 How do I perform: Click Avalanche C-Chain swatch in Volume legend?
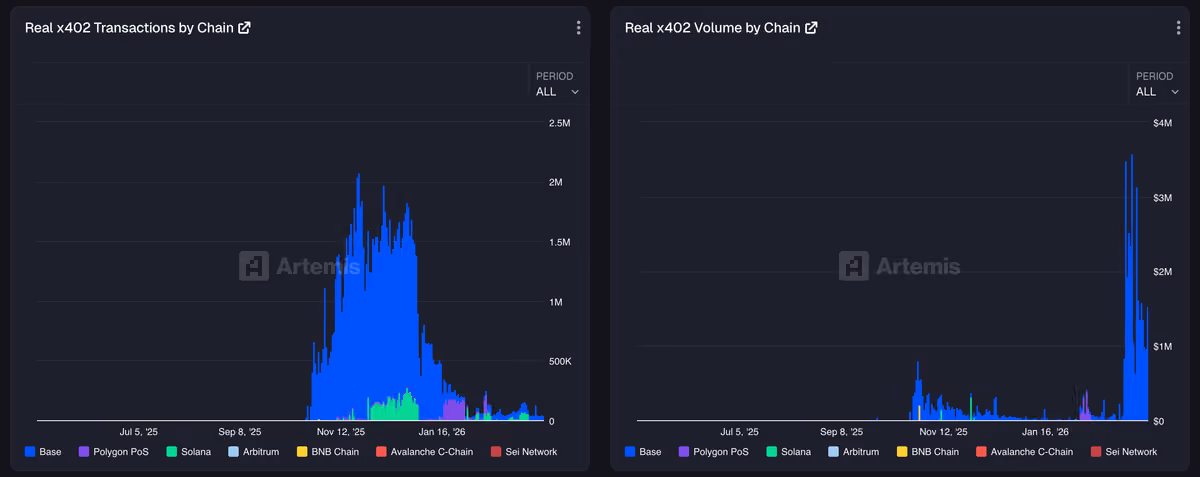click(x=981, y=452)
